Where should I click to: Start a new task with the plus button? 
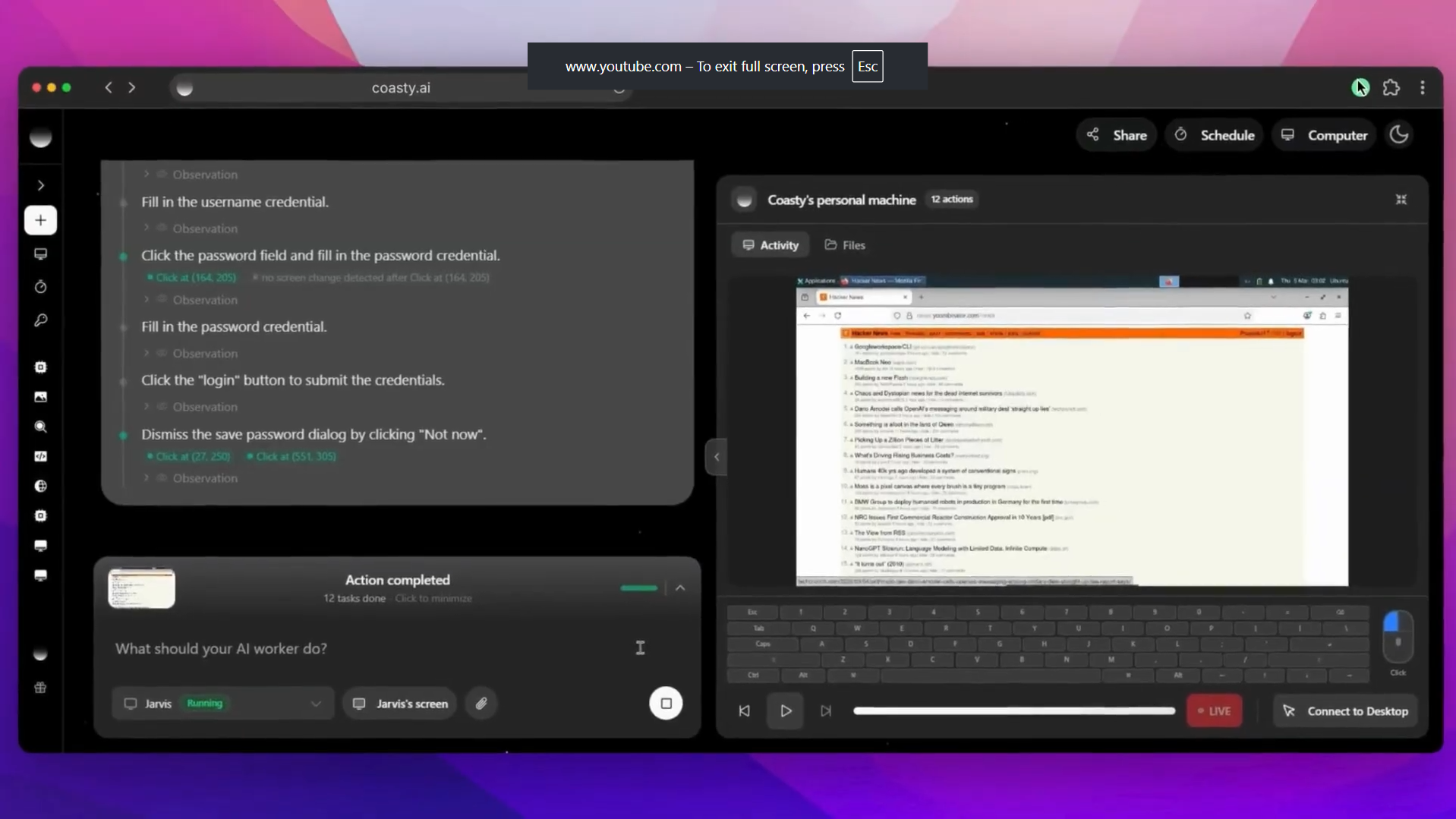click(40, 220)
